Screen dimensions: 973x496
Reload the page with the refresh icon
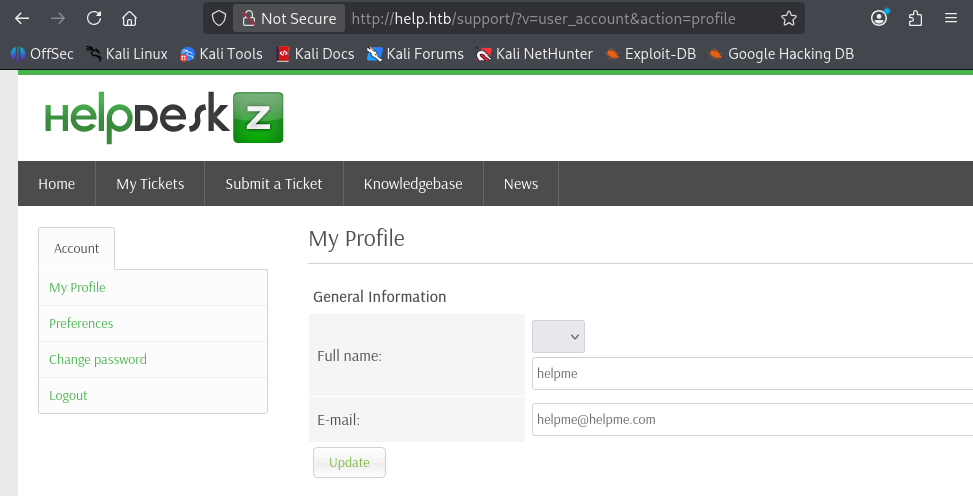93,18
